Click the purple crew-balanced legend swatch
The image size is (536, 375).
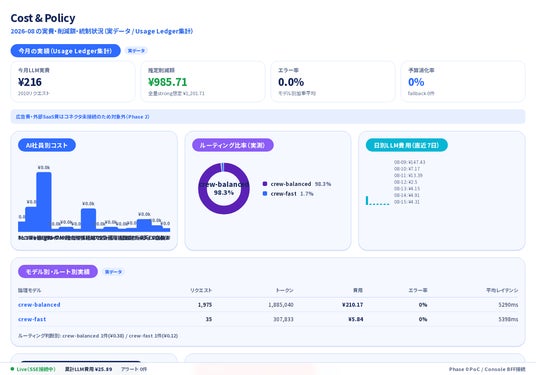pyautogui.click(x=265, y=184)
